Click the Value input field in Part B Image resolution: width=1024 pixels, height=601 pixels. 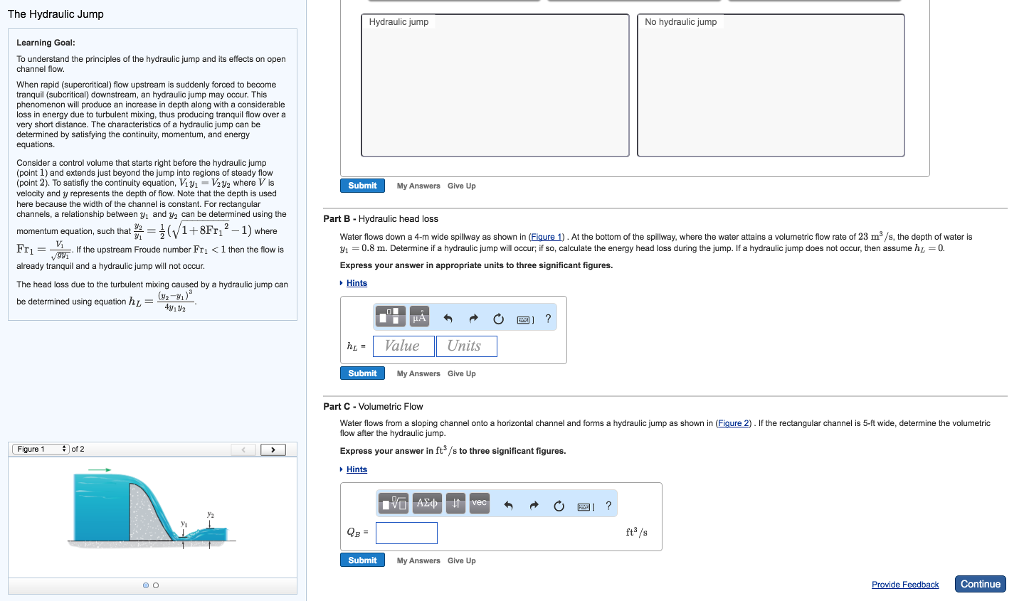pos(405,345)
